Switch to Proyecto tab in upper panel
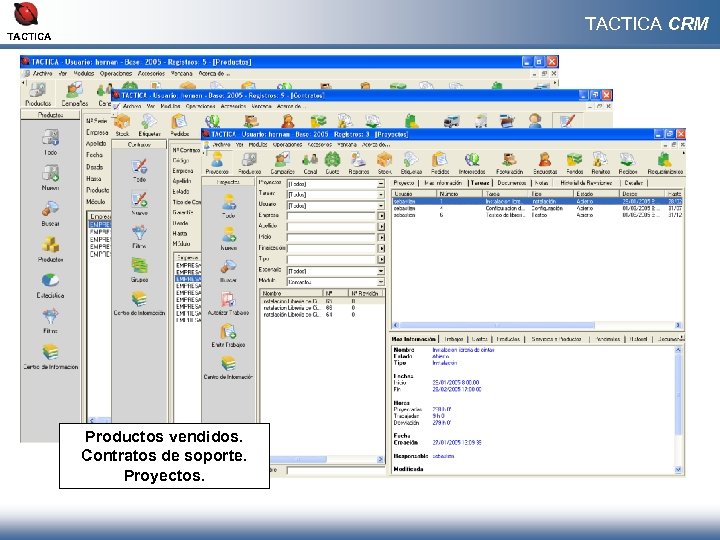The image size is (720, 540). [x=404, y=183]
